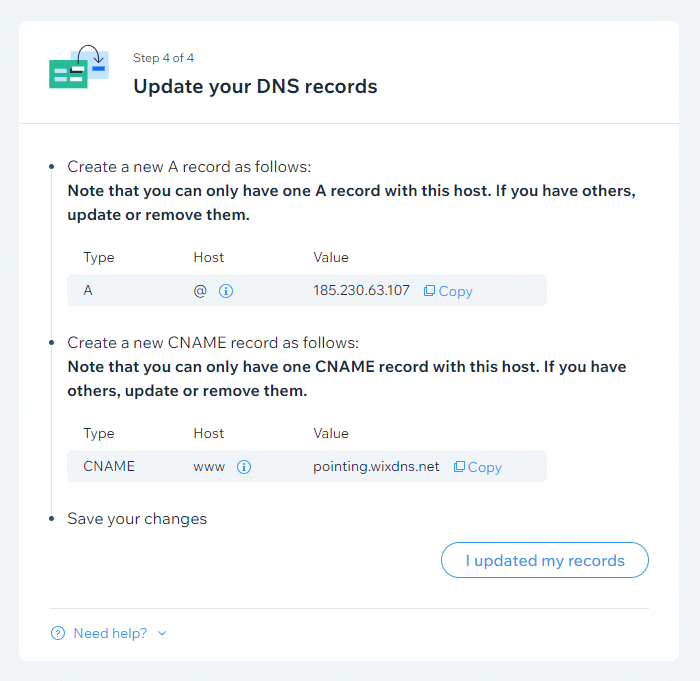
Task: Click the @ host value
Action: (x=200, y=291)
